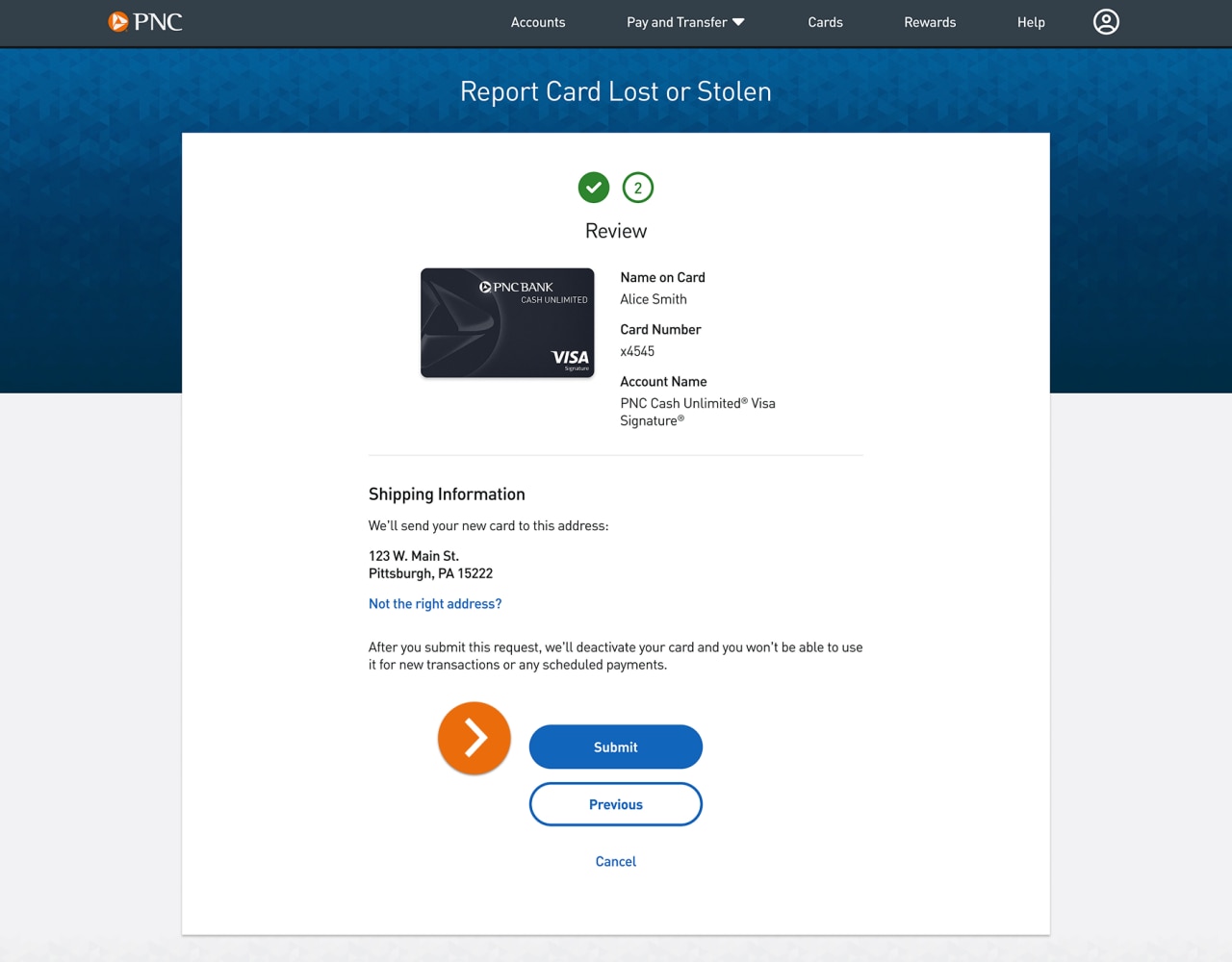
Task: Click the 'Shipping Information' heading
Action: coord(447,494)
